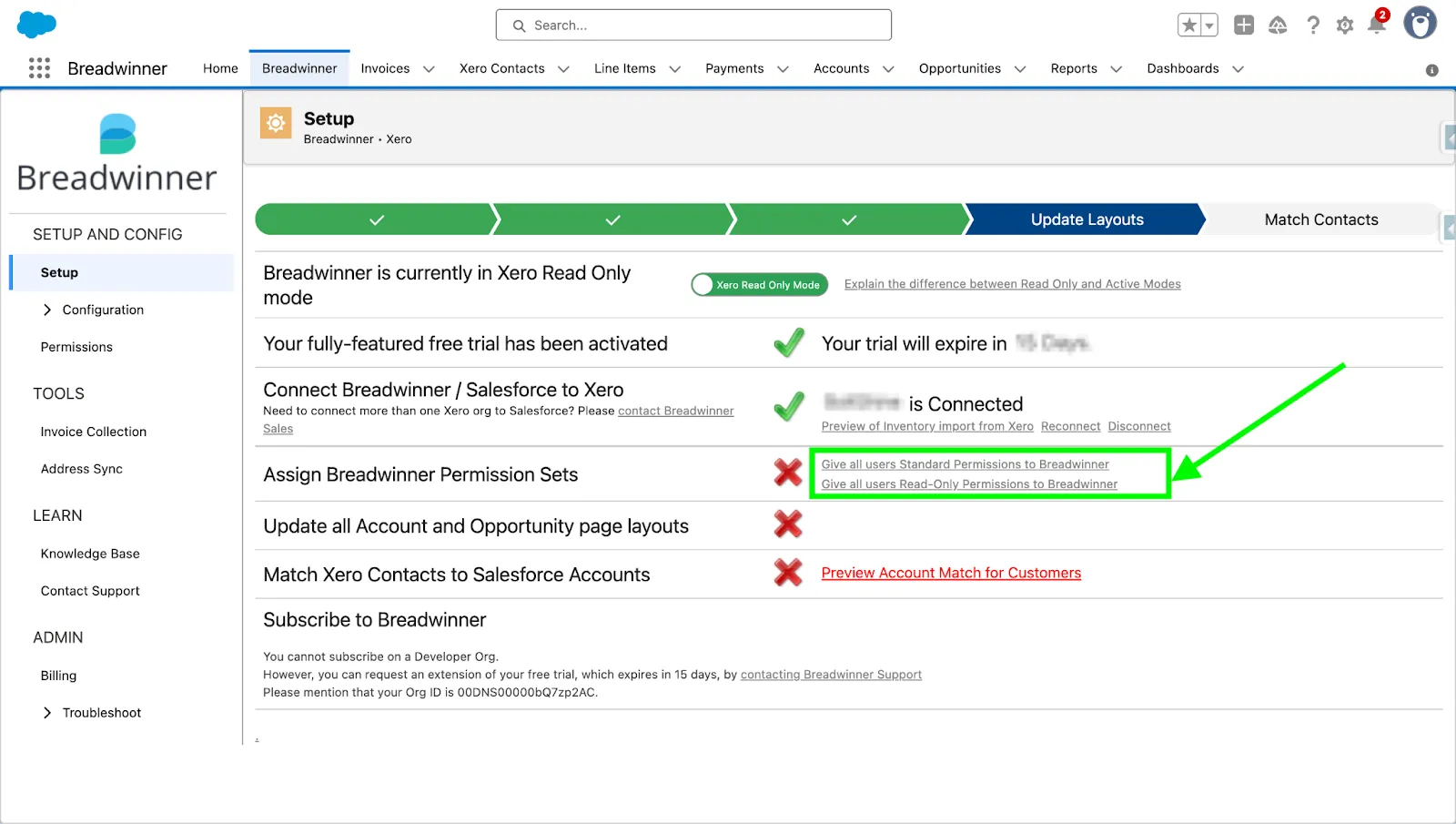Open Address Sync tool
Screen dimensions: 1456x824
(82, 469)
